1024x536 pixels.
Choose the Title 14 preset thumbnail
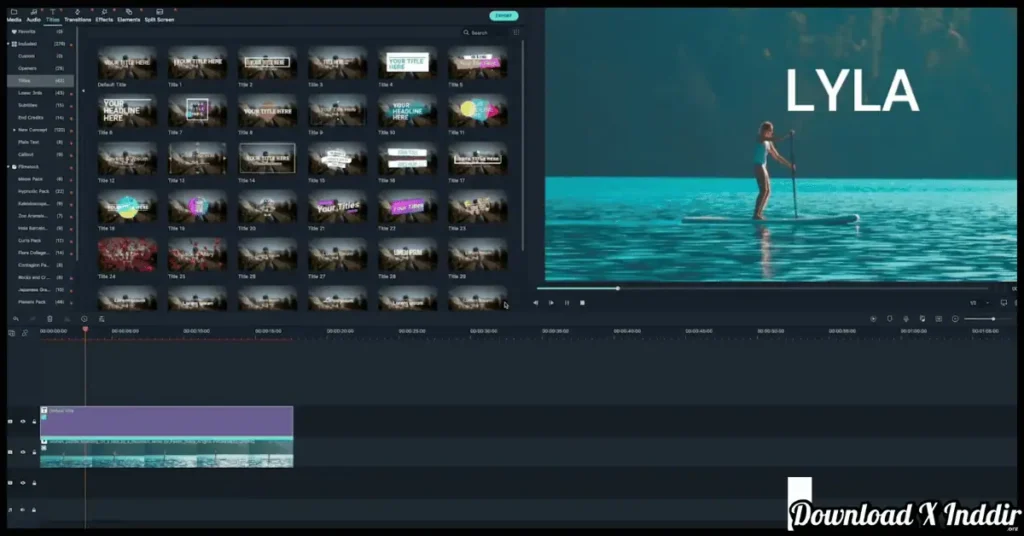(x=267, y=159)
